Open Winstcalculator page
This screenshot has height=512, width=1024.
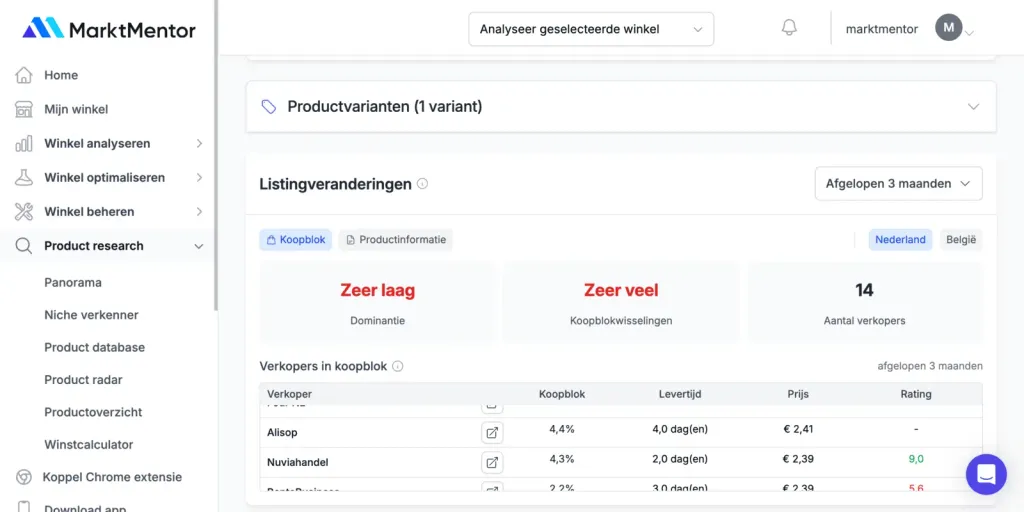click(89, 445)
